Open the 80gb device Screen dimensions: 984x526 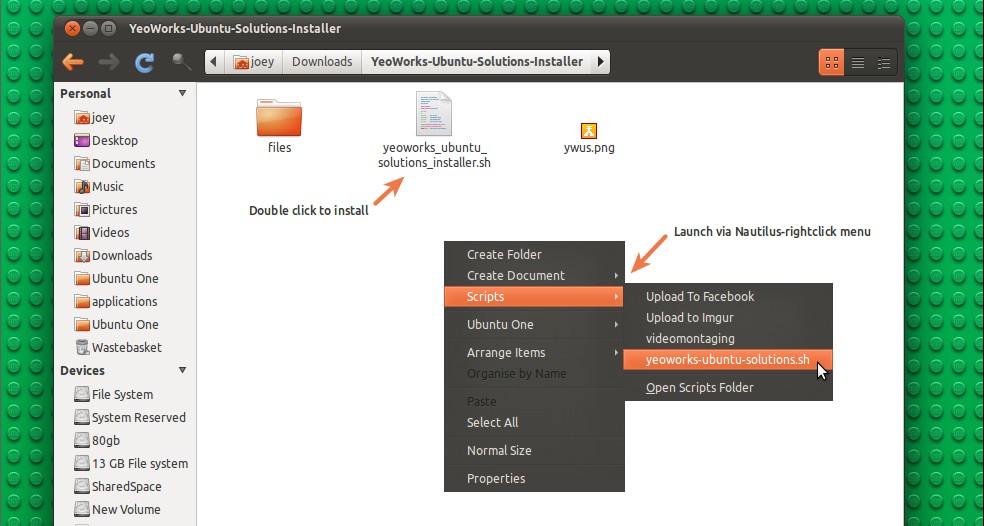coord(97,441)
